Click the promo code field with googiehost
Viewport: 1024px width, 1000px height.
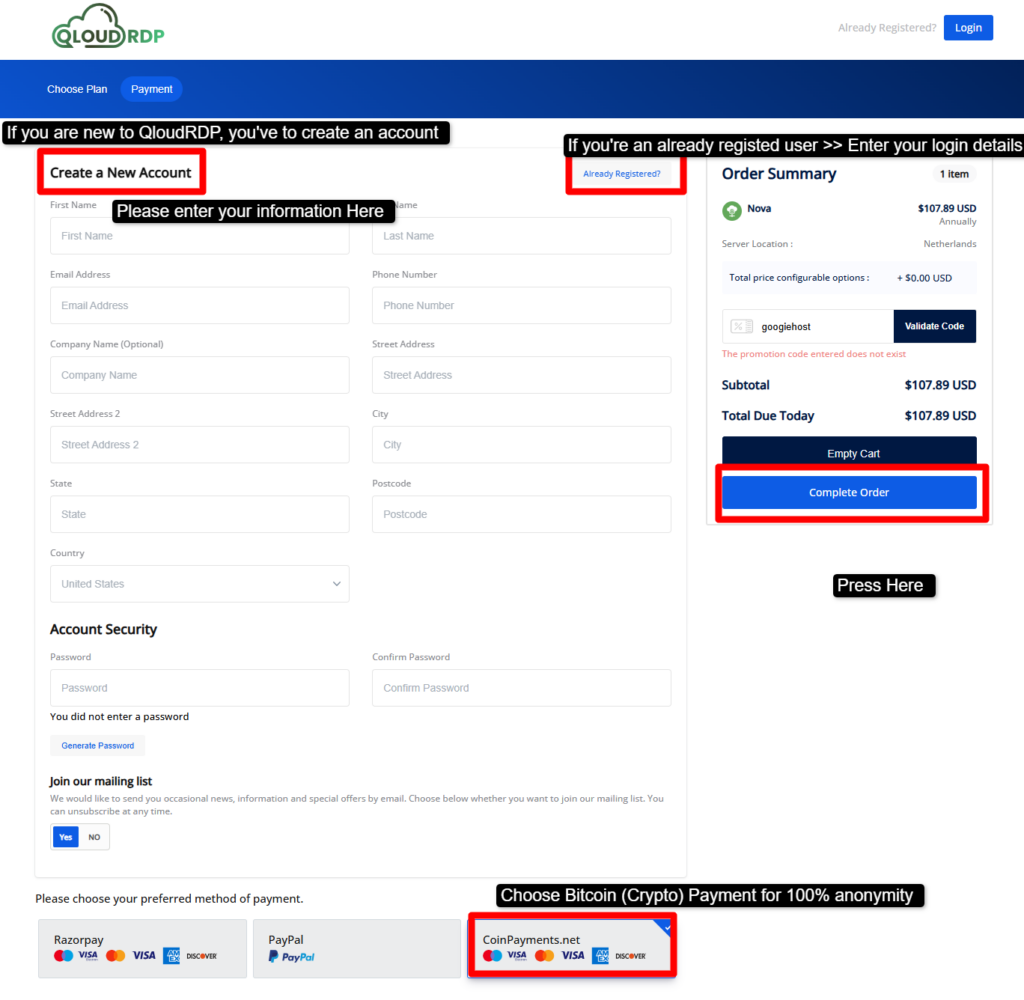808,326
